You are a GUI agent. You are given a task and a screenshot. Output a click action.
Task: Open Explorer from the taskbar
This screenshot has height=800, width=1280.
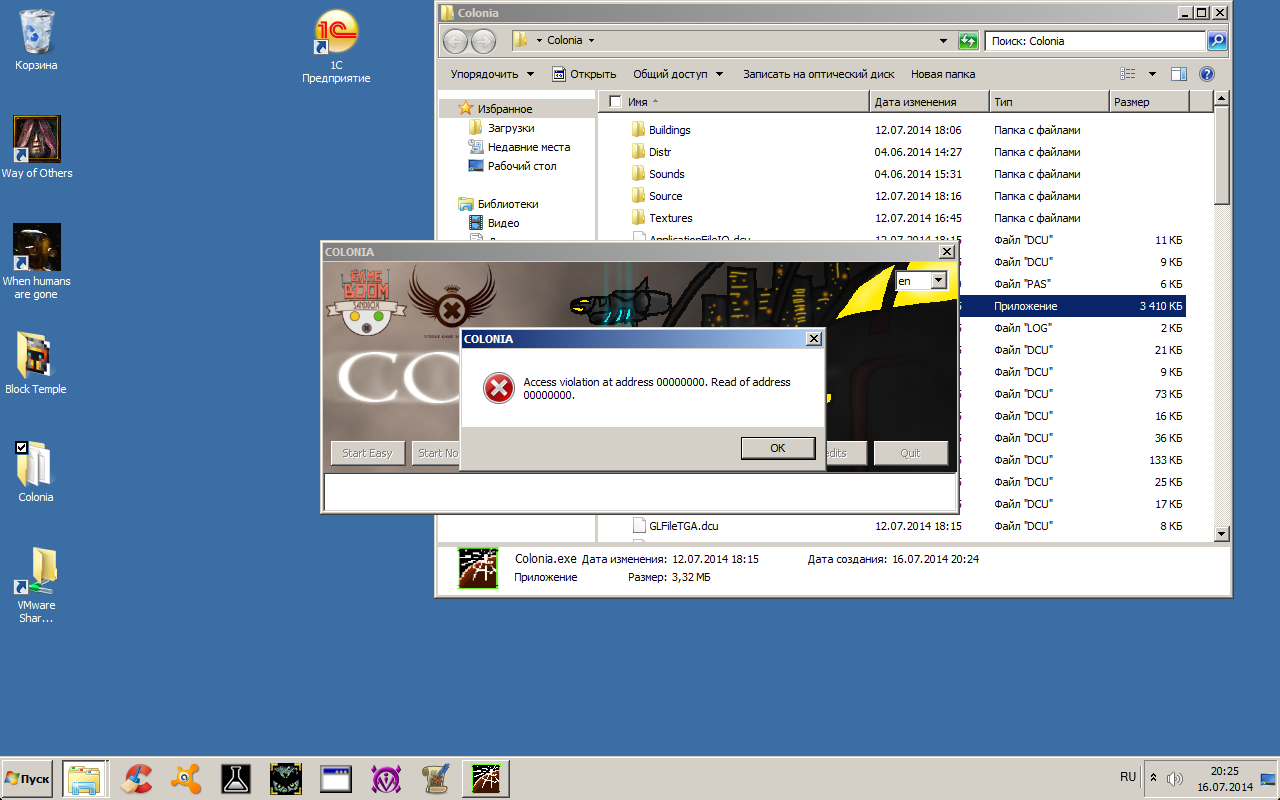[86, 778]
